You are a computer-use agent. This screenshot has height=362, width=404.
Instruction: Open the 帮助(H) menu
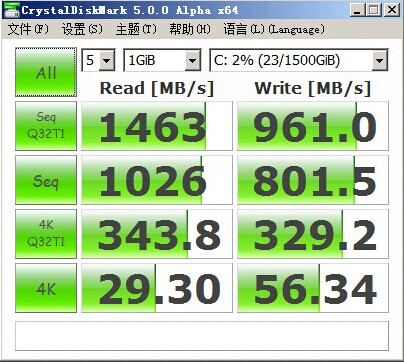(x=190, y=29)
